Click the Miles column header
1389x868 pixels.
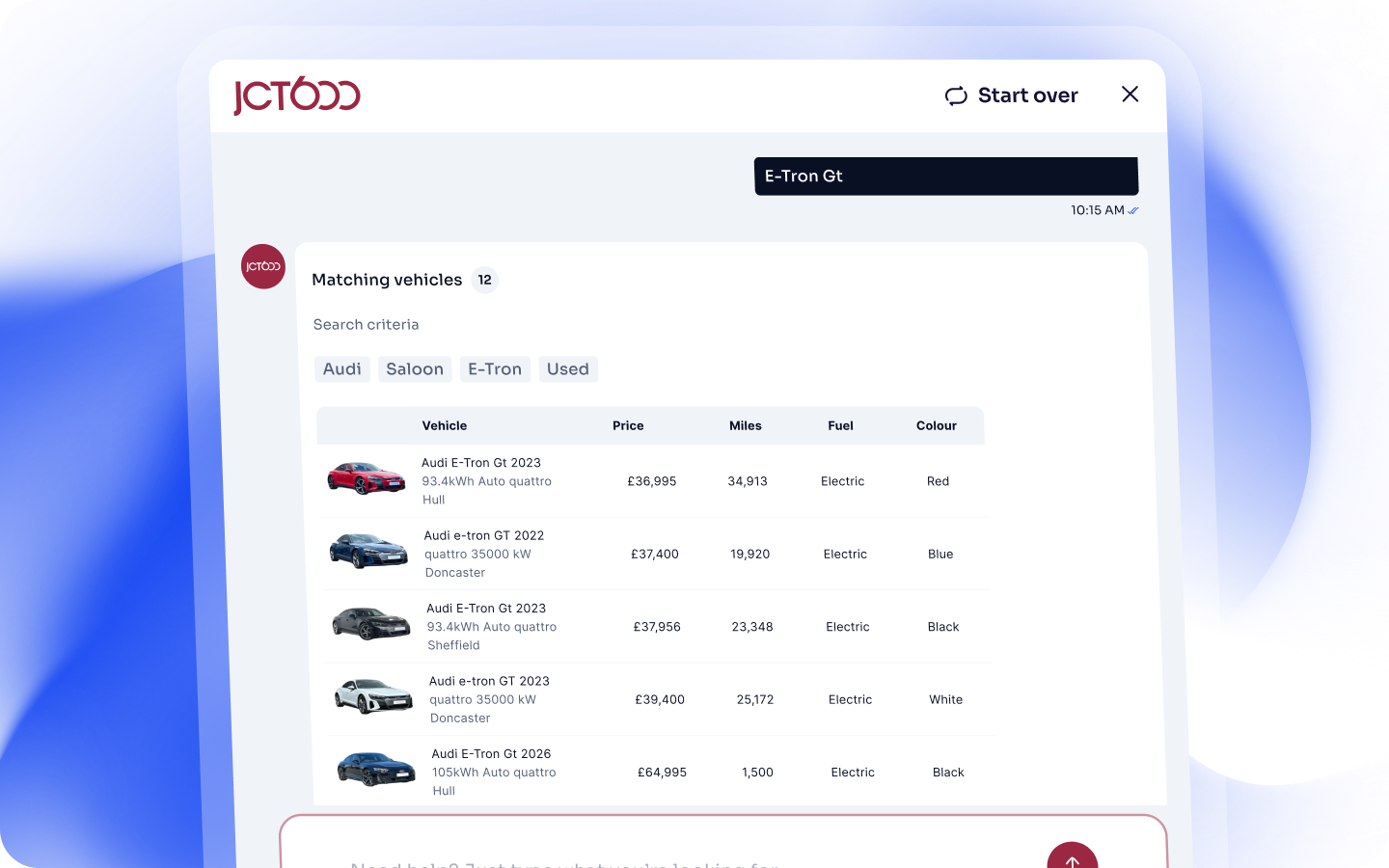(x=746, y=425)
